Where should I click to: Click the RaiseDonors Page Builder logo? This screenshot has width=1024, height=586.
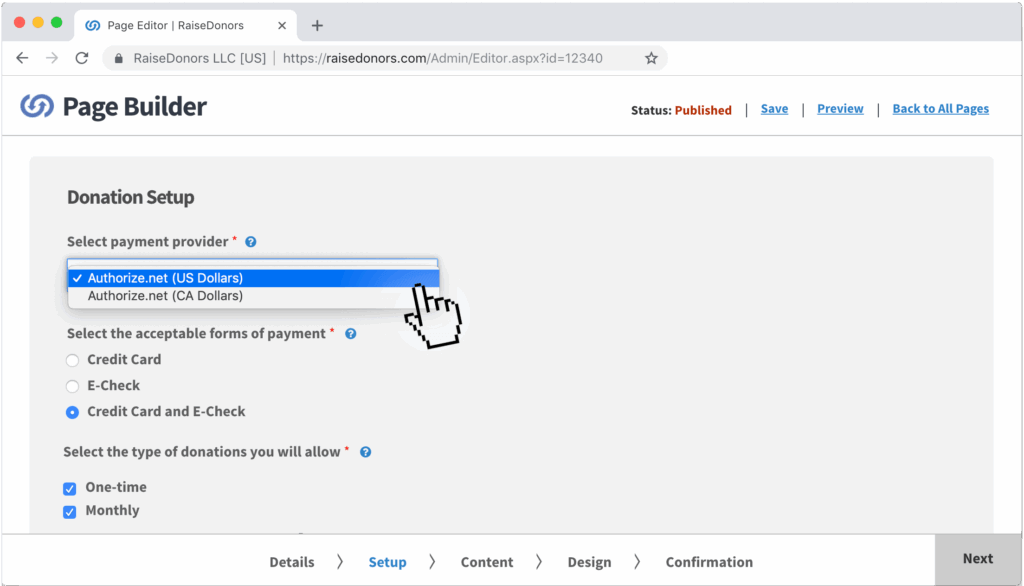[113, 107]
